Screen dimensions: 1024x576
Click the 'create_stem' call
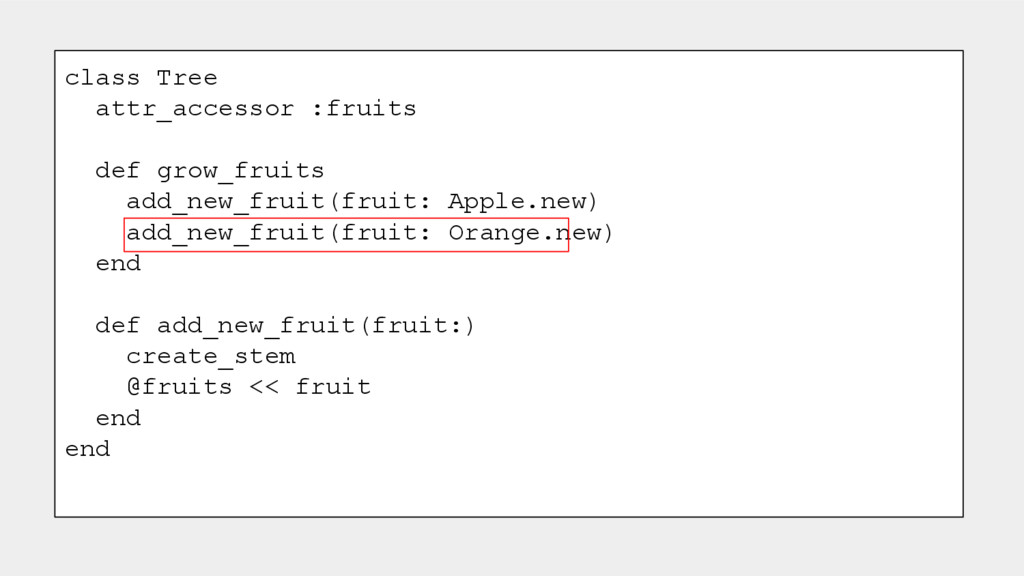(x=210, y=357)
